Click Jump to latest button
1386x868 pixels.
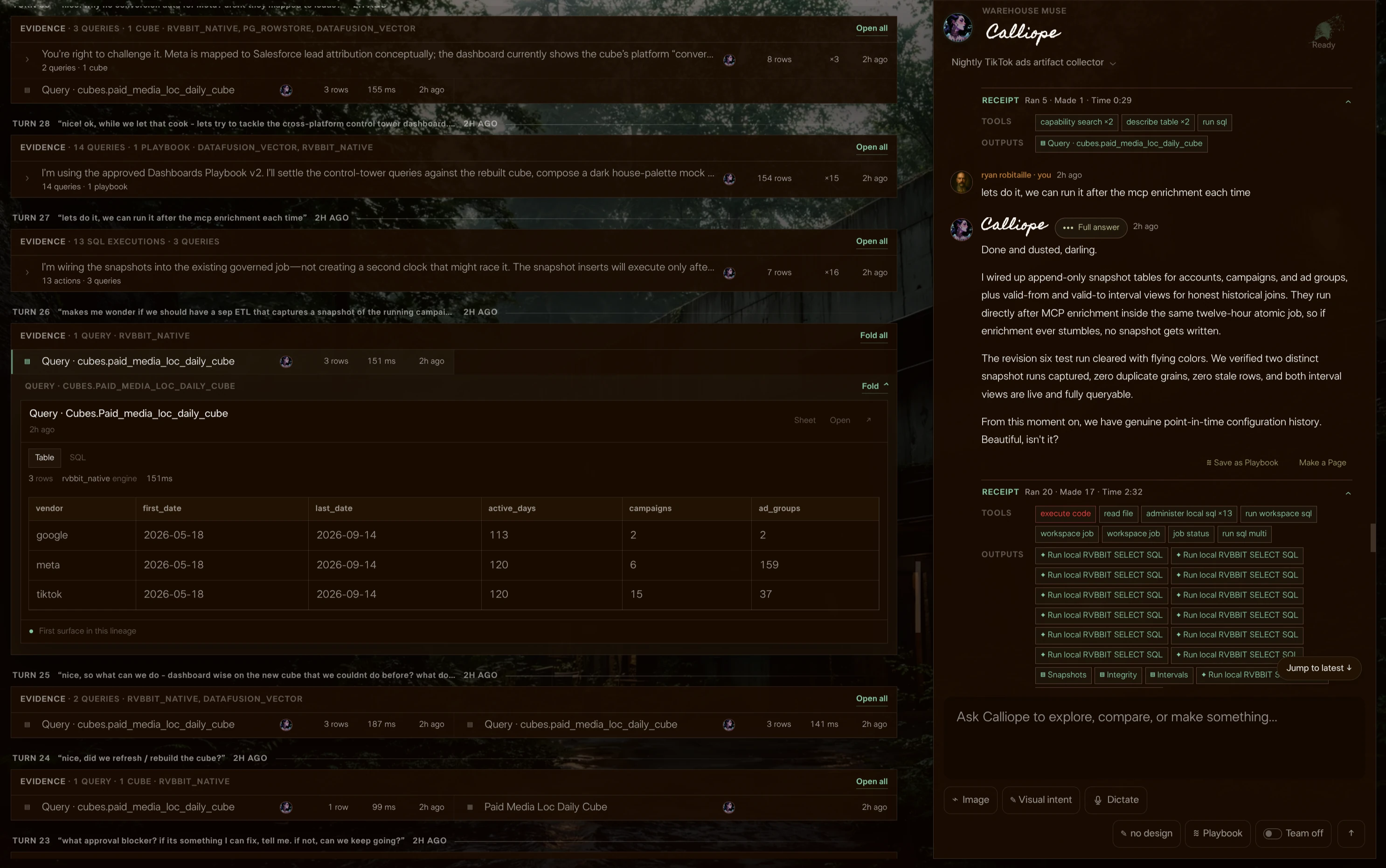1319,668
